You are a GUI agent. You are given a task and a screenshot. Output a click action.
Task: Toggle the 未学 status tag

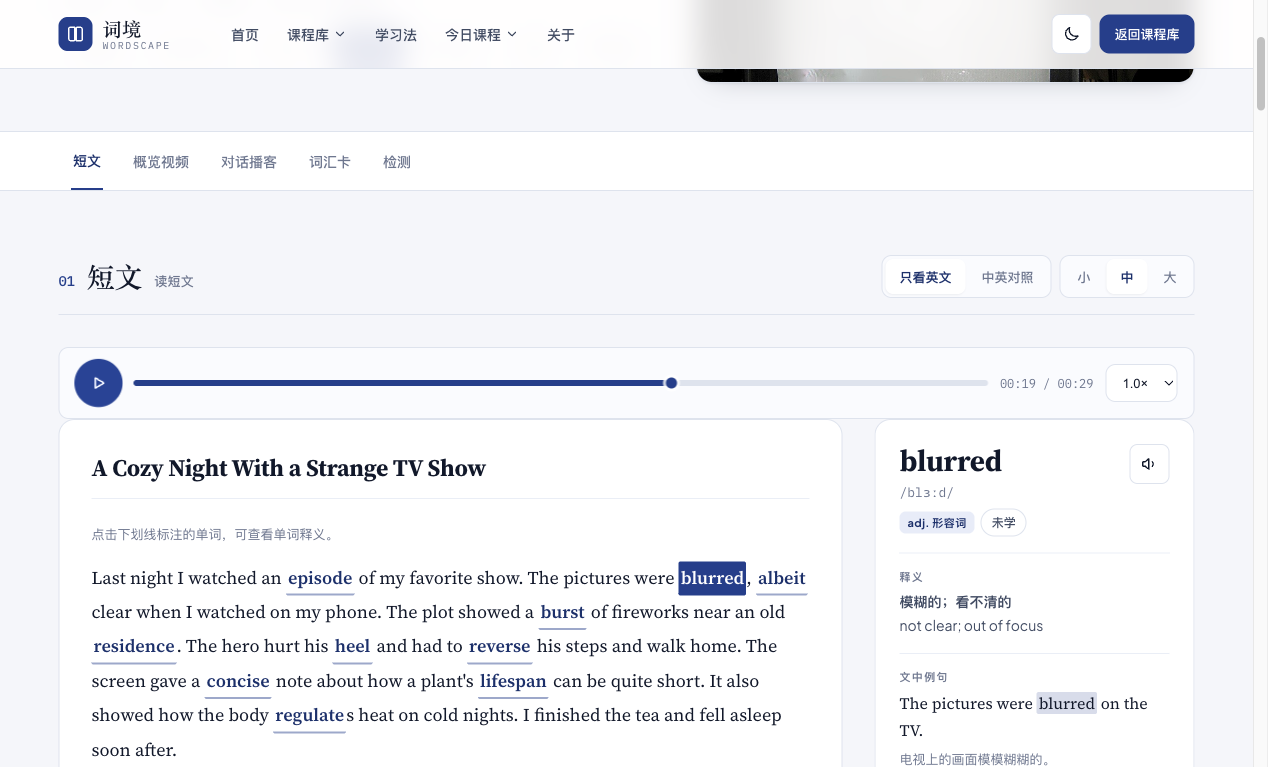point(1003,523)
